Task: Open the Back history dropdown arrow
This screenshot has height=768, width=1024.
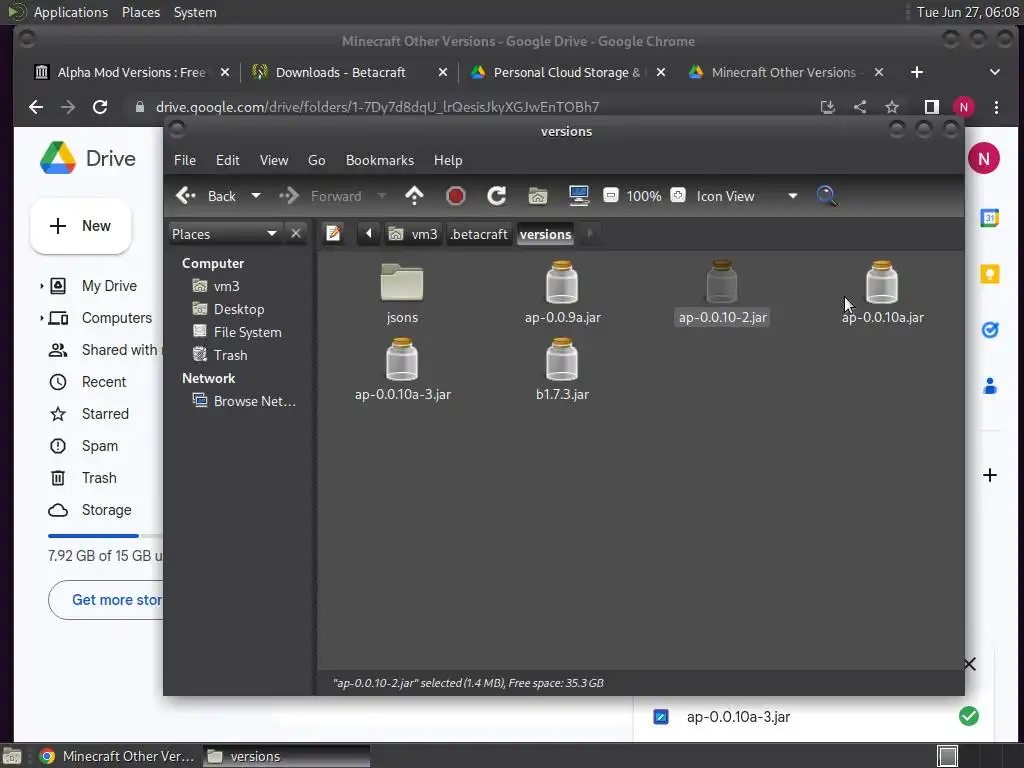Action: 256,195
